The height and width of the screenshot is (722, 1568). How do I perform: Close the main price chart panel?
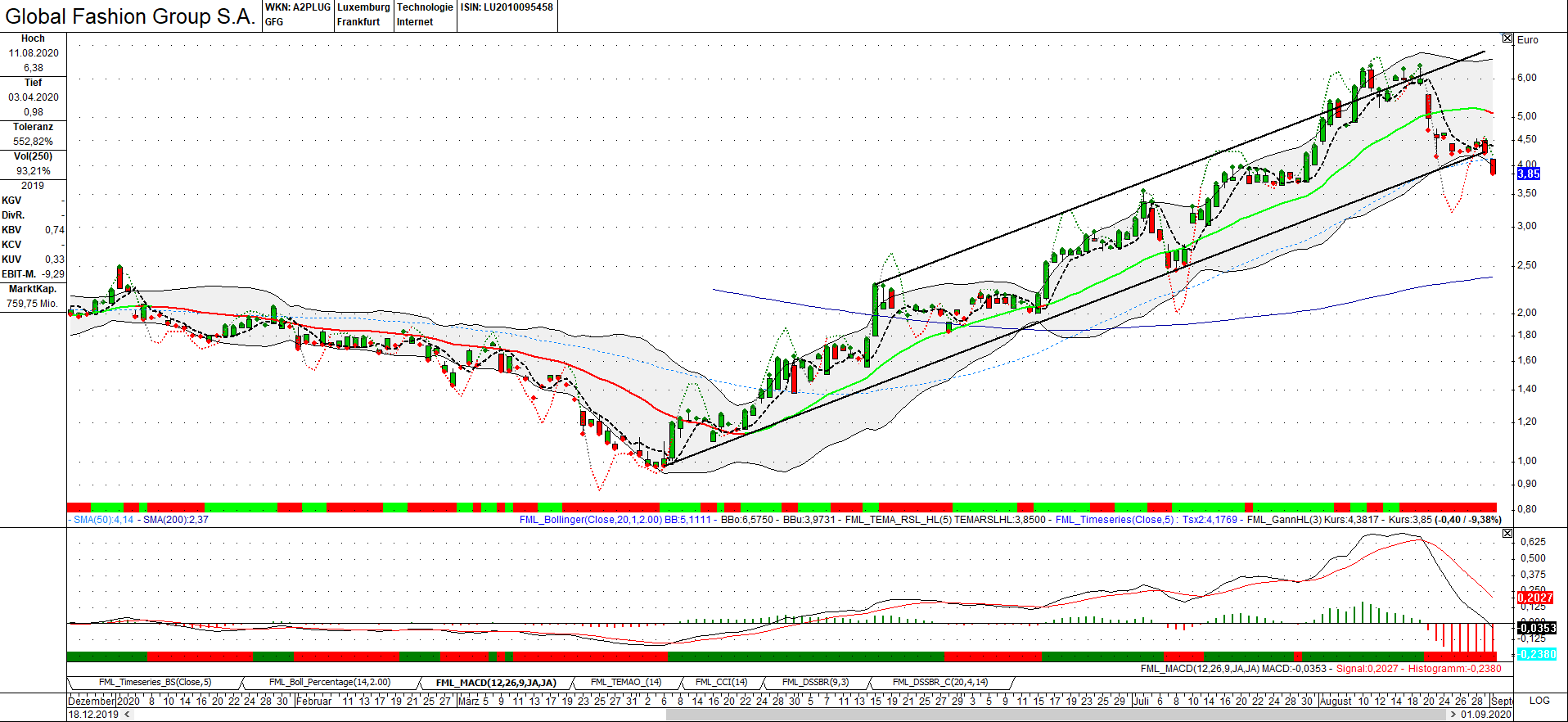click(1507, 38)
